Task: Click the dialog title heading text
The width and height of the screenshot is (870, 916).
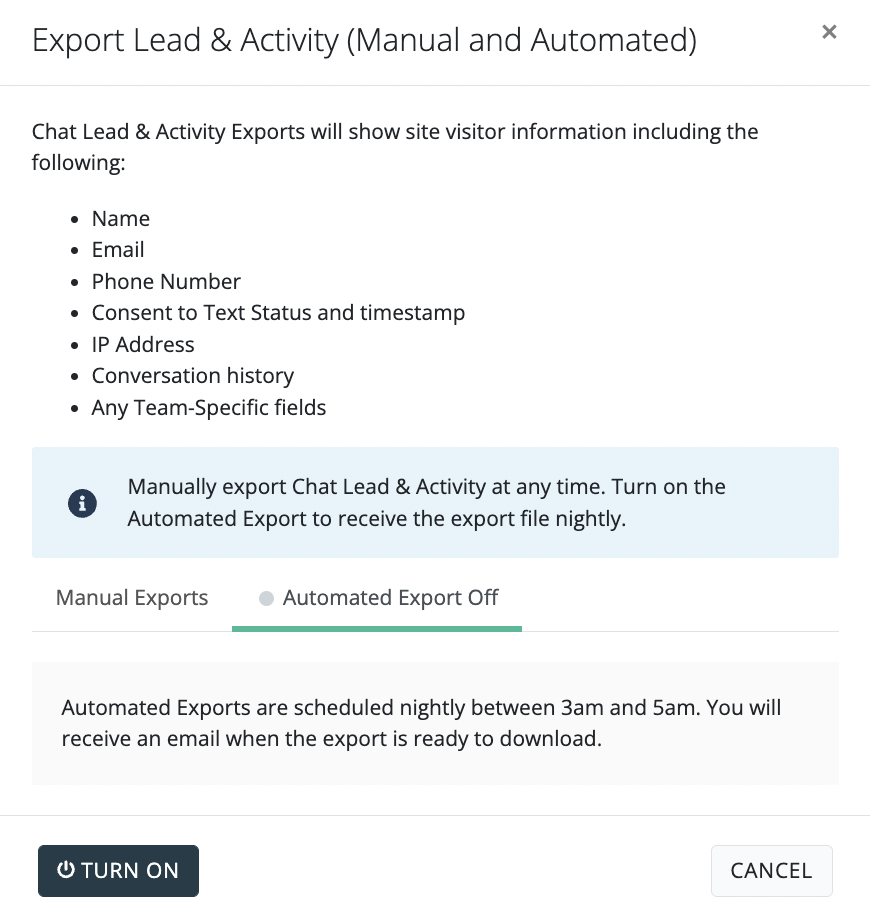Action: 364,40
